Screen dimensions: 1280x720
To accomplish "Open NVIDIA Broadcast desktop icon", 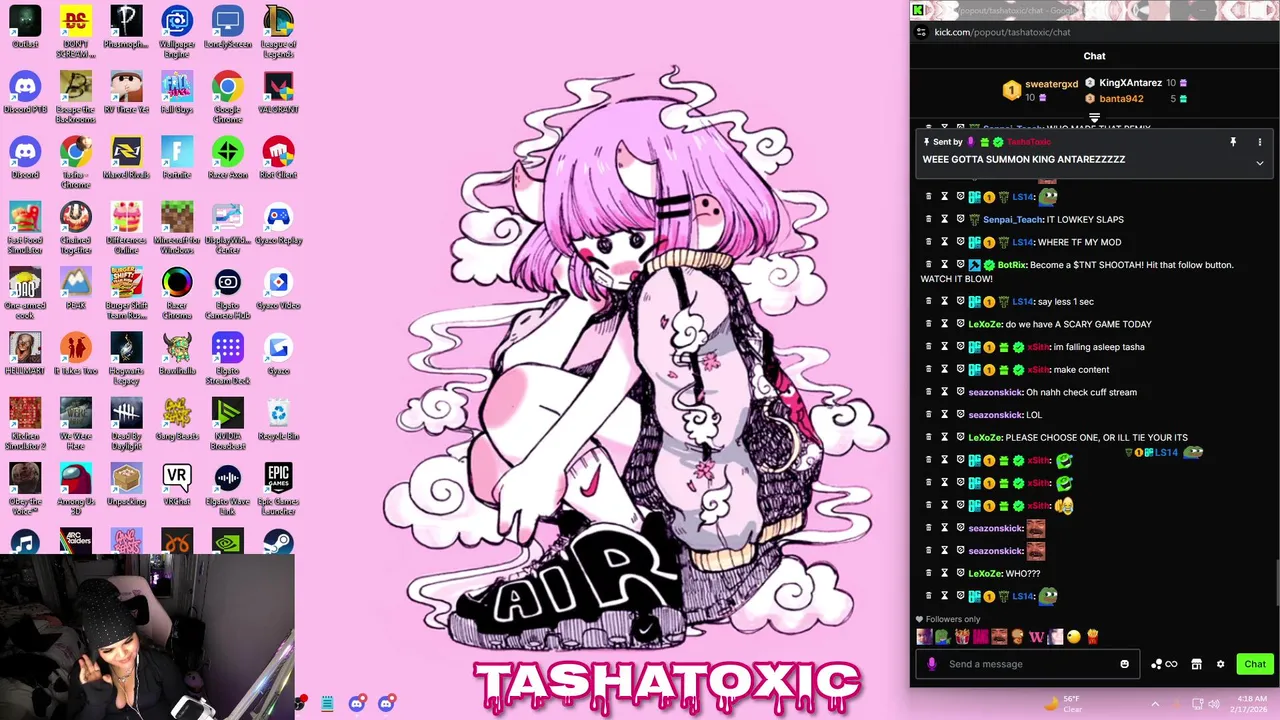I will 228,424.
